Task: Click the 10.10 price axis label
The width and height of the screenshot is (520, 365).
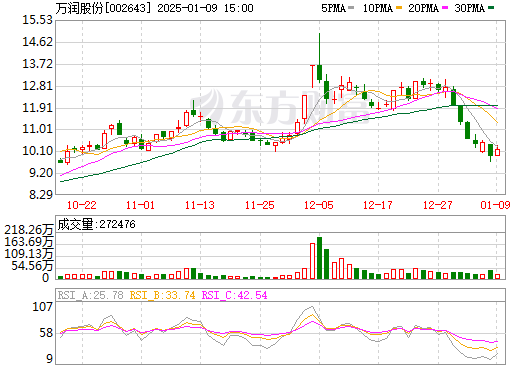Action: pyautogui.click(x=38, y=151)
